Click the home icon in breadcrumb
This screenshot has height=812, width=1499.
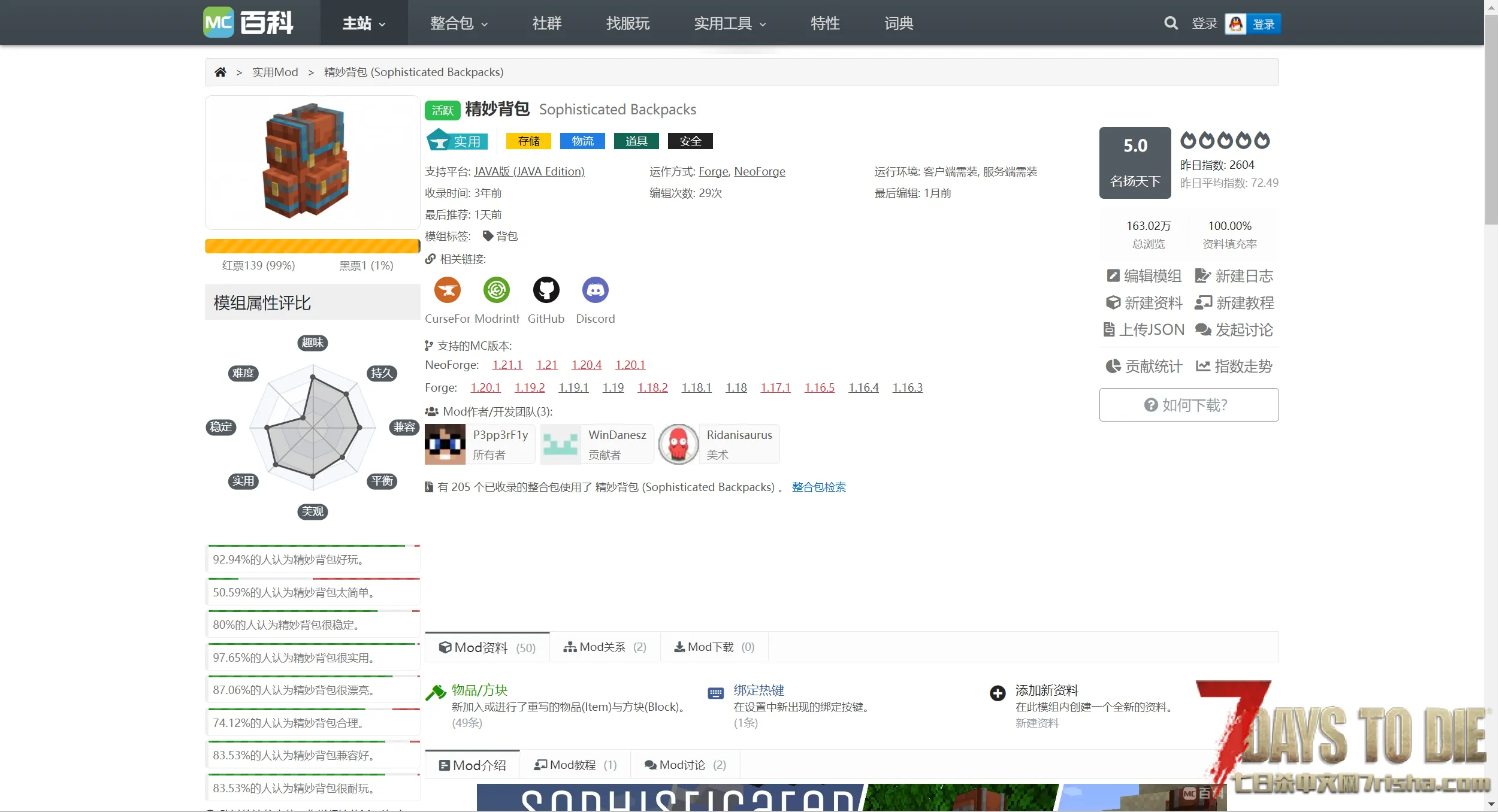pos(220,72)
